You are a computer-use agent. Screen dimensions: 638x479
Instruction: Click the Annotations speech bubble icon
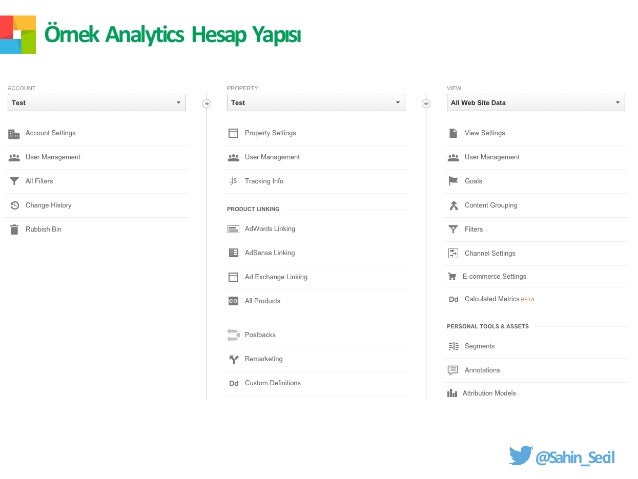click(453, 370)
